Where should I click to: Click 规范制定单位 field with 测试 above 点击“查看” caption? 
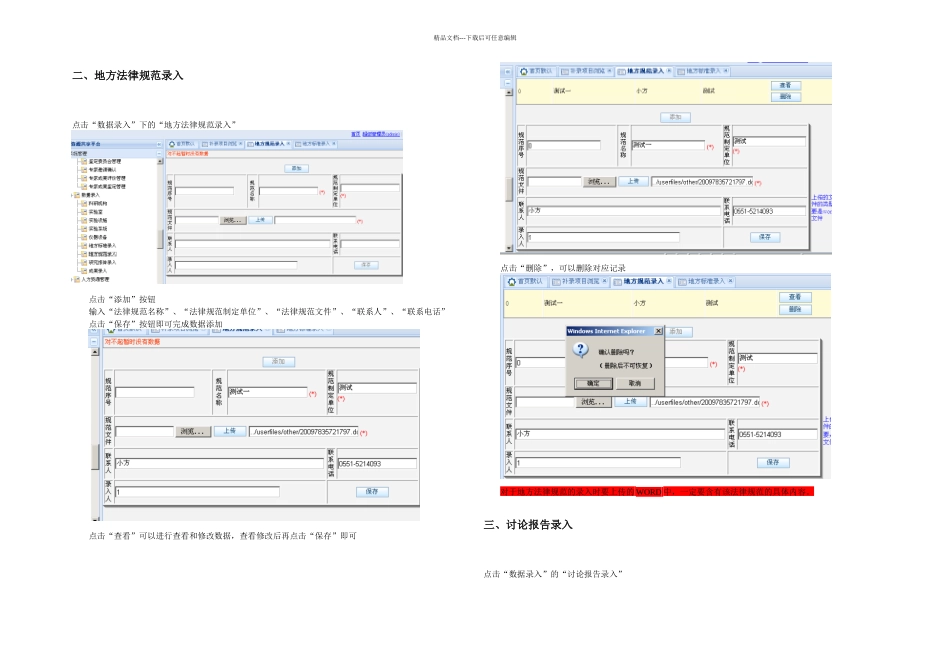(377, 387)
